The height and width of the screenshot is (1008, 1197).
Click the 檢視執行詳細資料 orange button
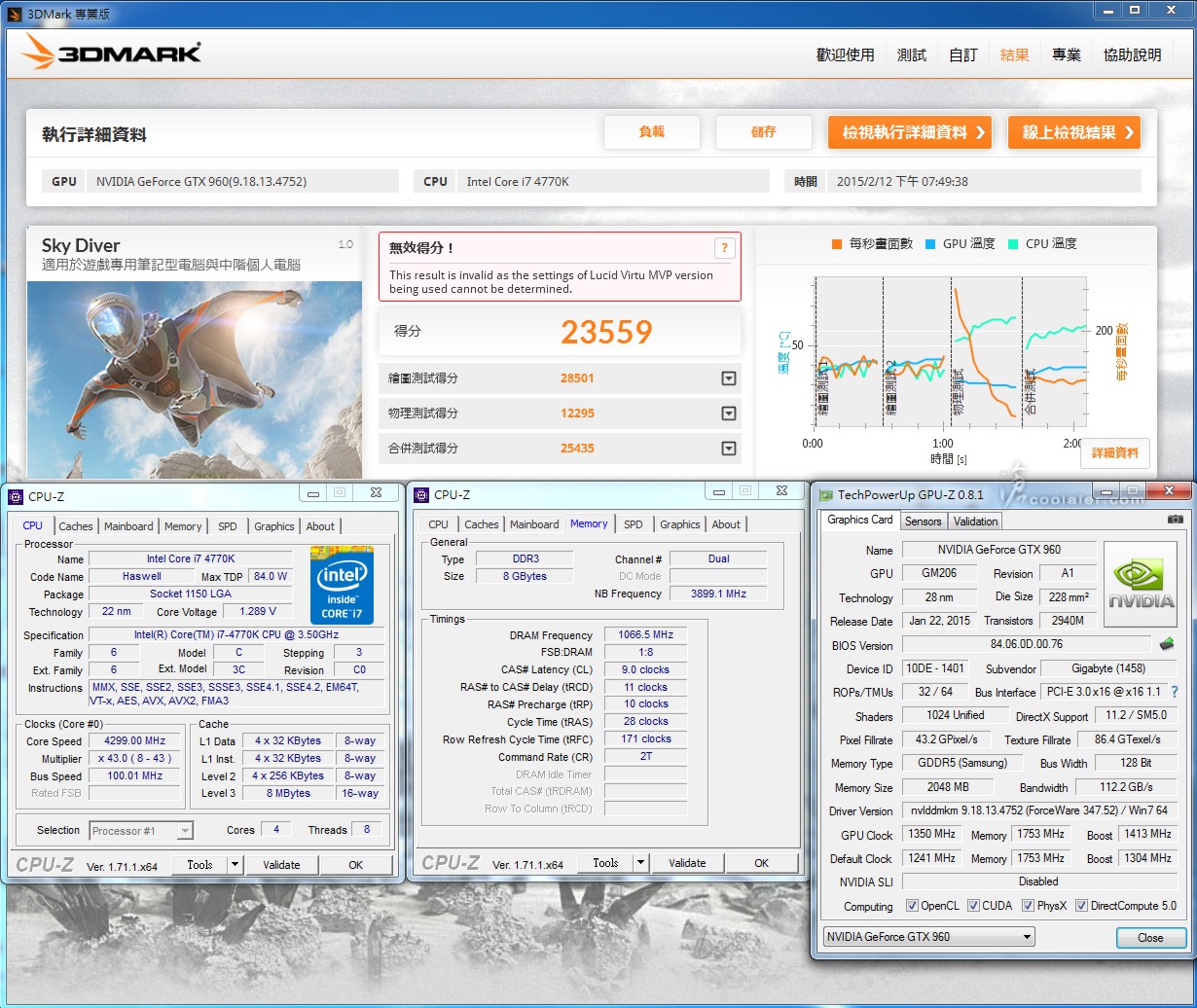click(x=910, y=132)
